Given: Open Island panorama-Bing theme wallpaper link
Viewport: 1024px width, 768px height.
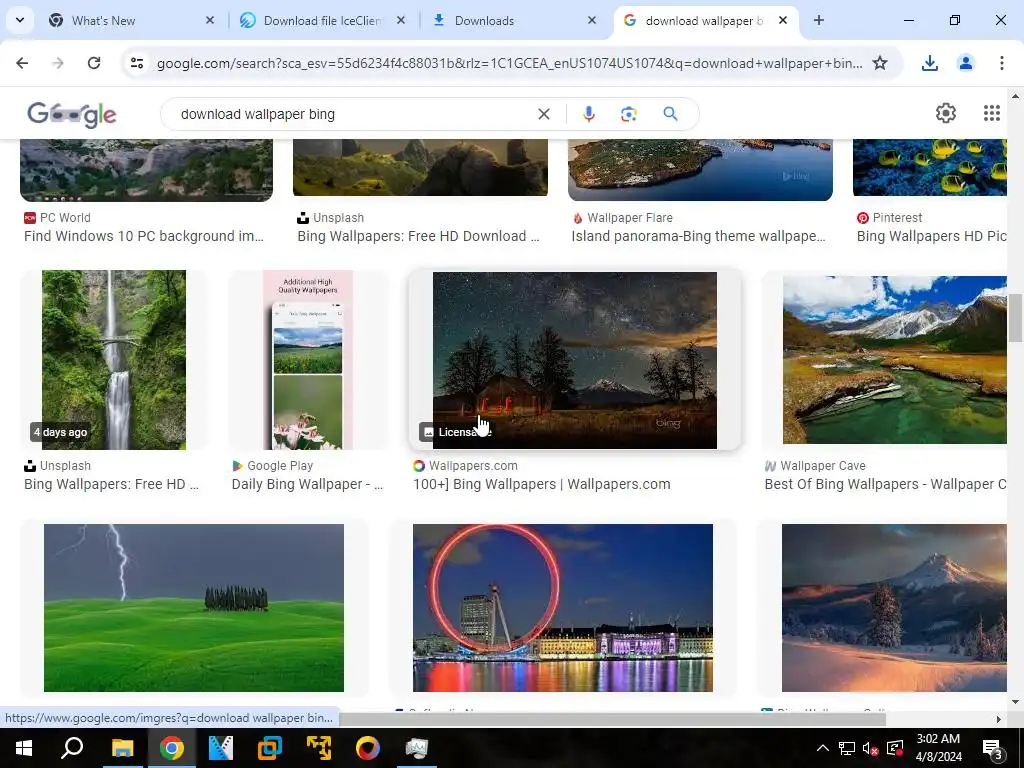Looking at the screenshot, I should [x=699, y=236].
